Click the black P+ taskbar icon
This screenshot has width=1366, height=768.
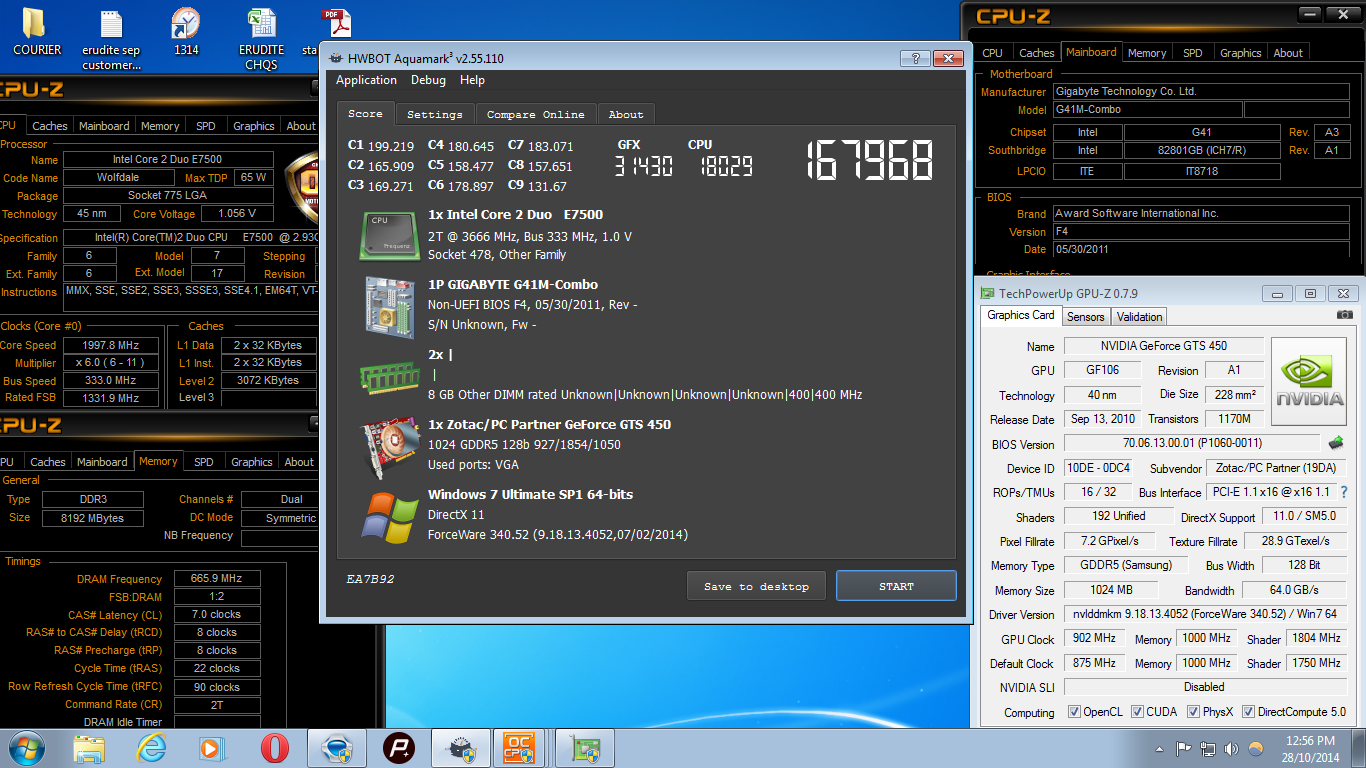click(x=399, y=748)
